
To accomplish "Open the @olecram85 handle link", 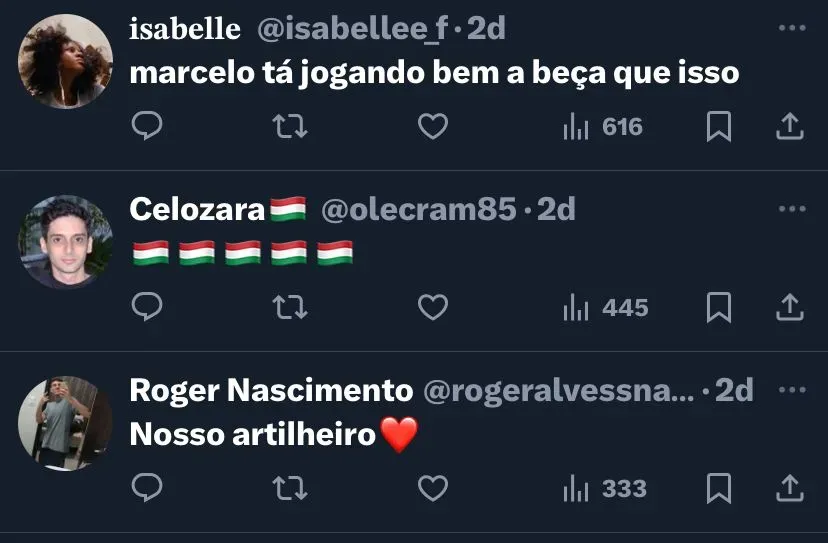I will point(419,209).
